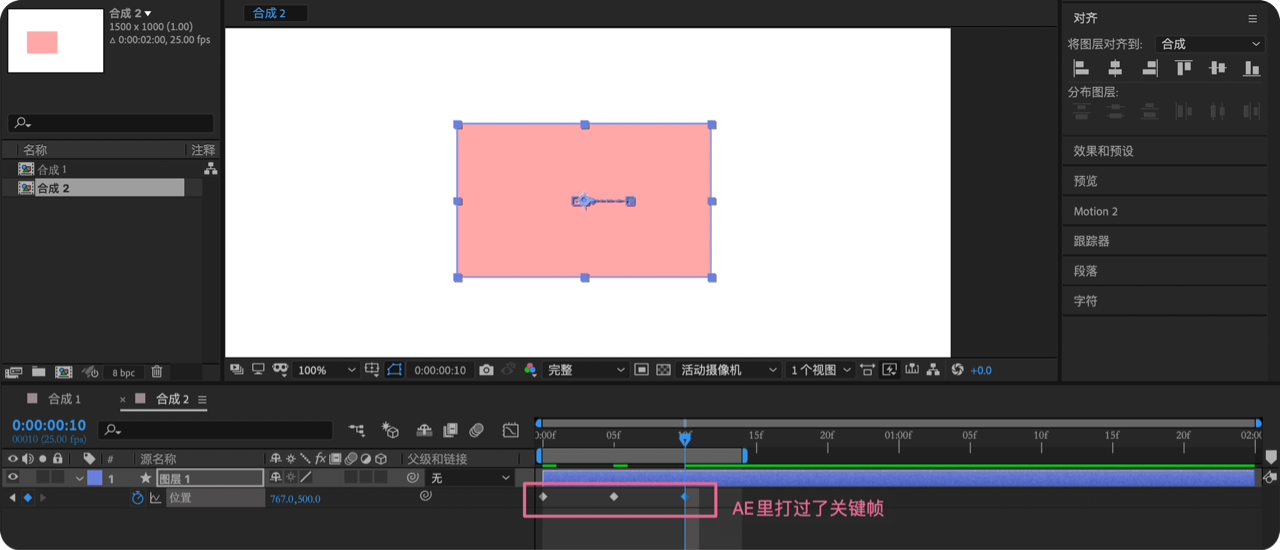Click the 位置 value 767.0,500.0
Screen dimensions: 1280x550
tap(295, 498)
